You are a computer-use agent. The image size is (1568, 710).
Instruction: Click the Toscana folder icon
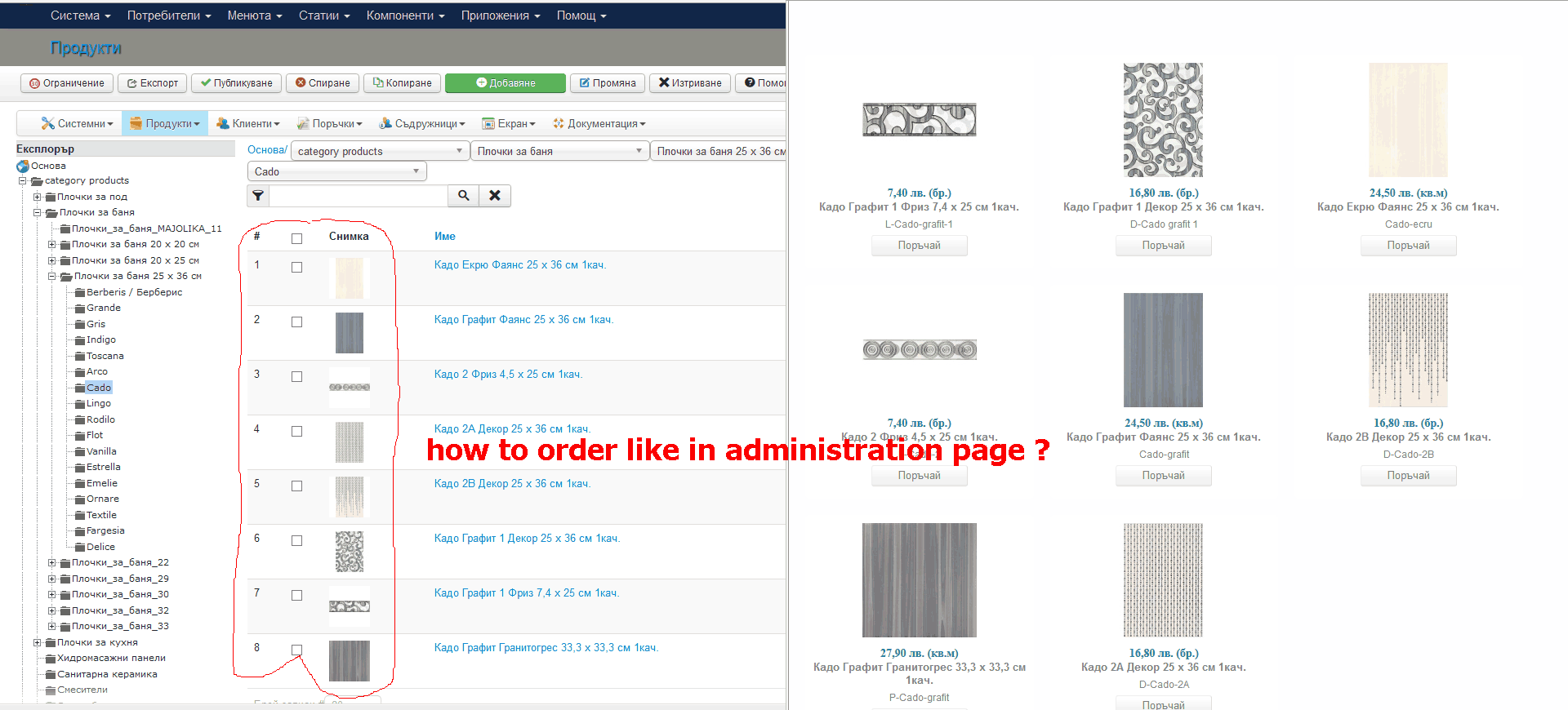point(80,356)
